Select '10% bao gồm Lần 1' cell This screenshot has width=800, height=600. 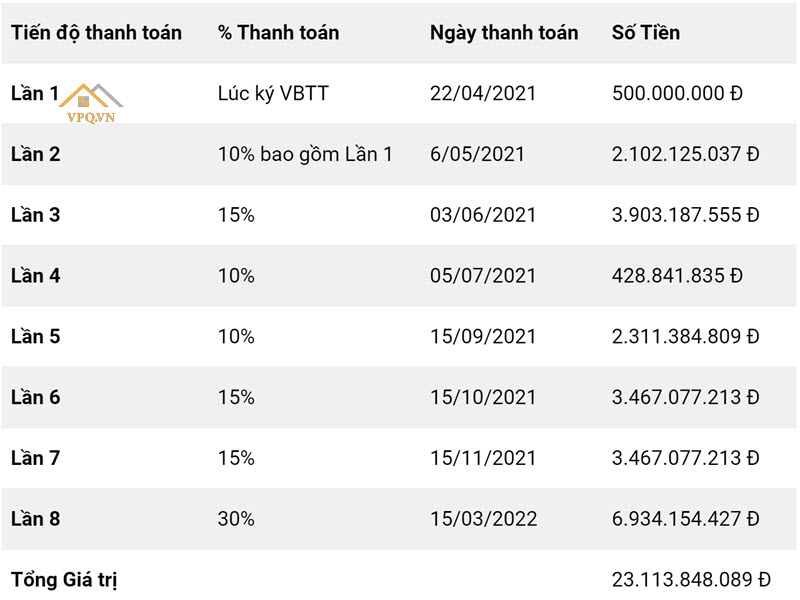coord(305,154)
